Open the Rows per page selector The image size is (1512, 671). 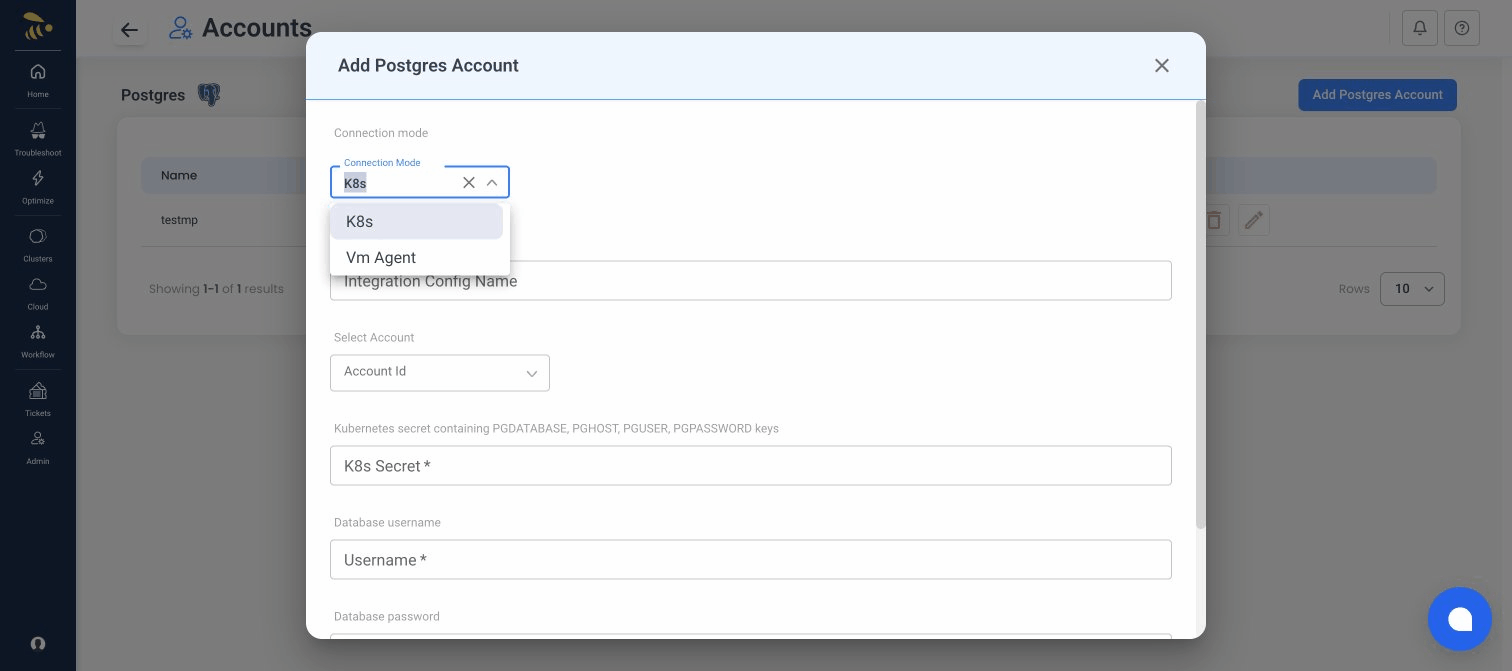(x=1412, y=289)
